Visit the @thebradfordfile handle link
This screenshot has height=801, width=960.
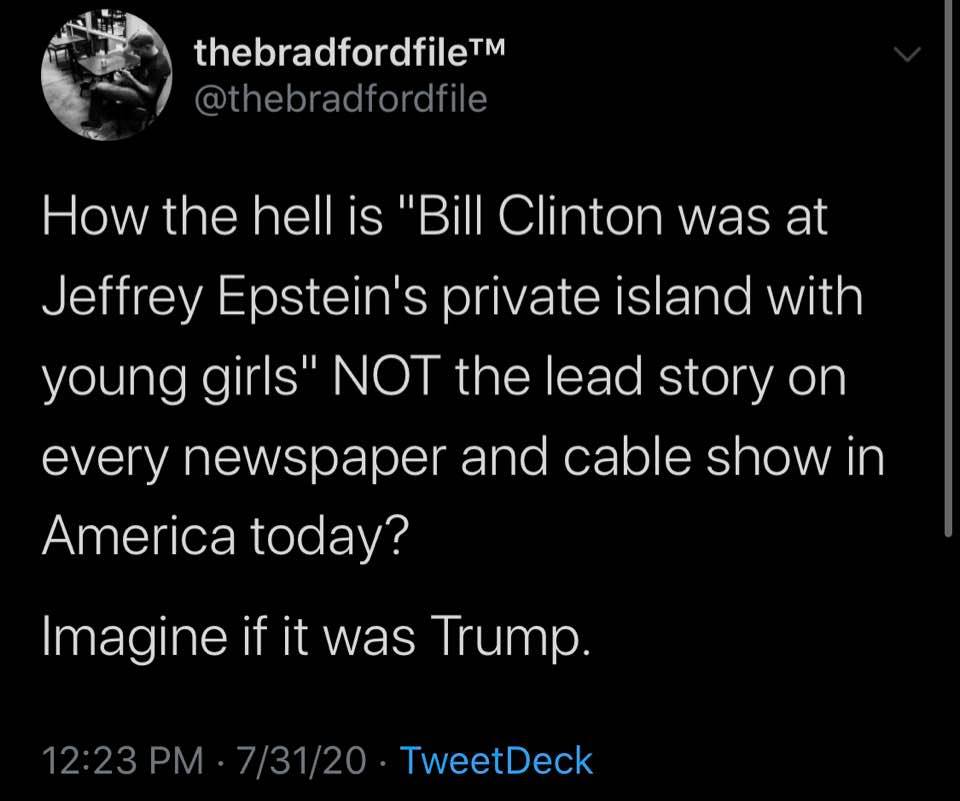point(342,98)
